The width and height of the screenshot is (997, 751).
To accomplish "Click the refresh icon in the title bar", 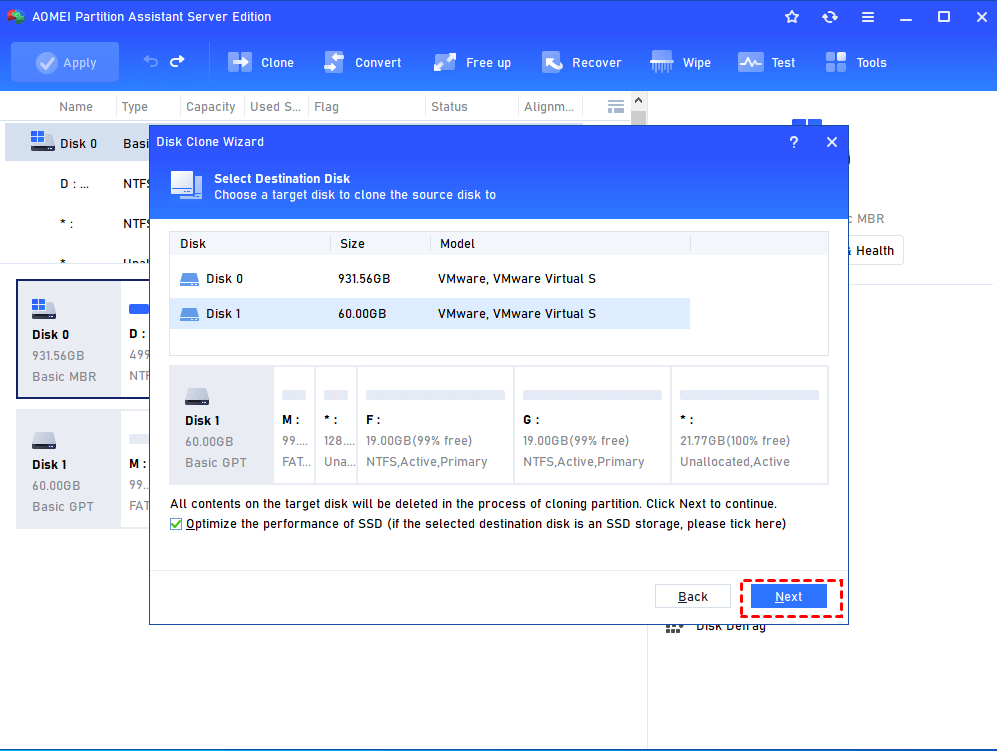I will [x=830, y=16].
